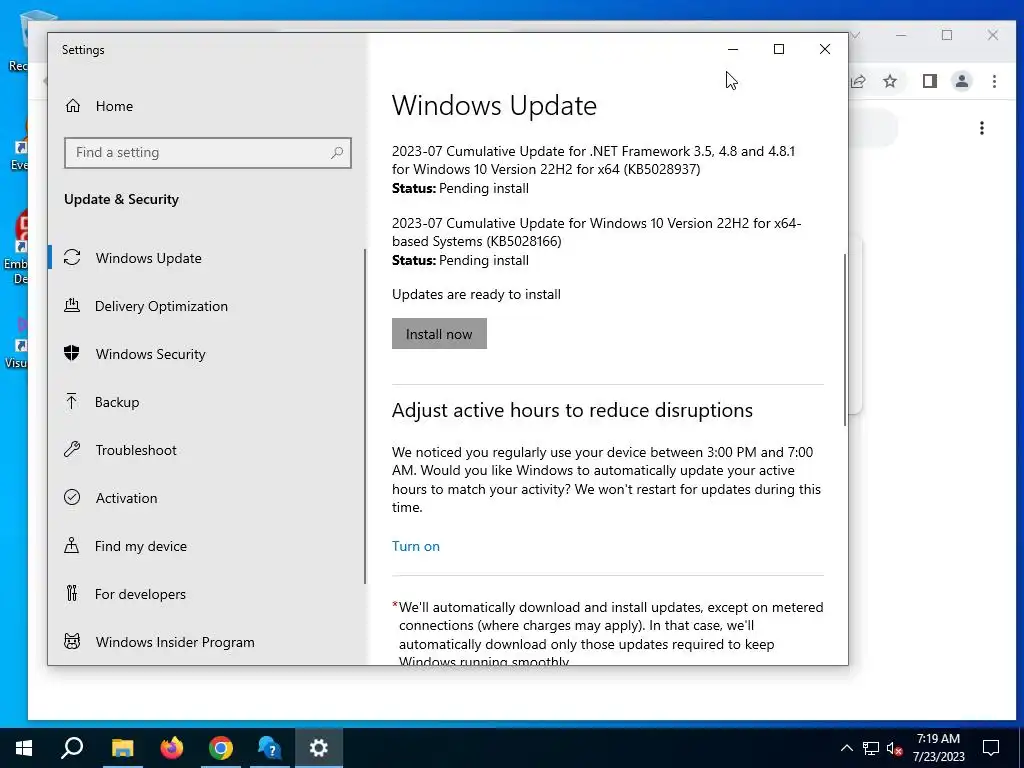1024x768 pixels.
Task: Click the KB5028166 update description text
Action: (596, 232)
